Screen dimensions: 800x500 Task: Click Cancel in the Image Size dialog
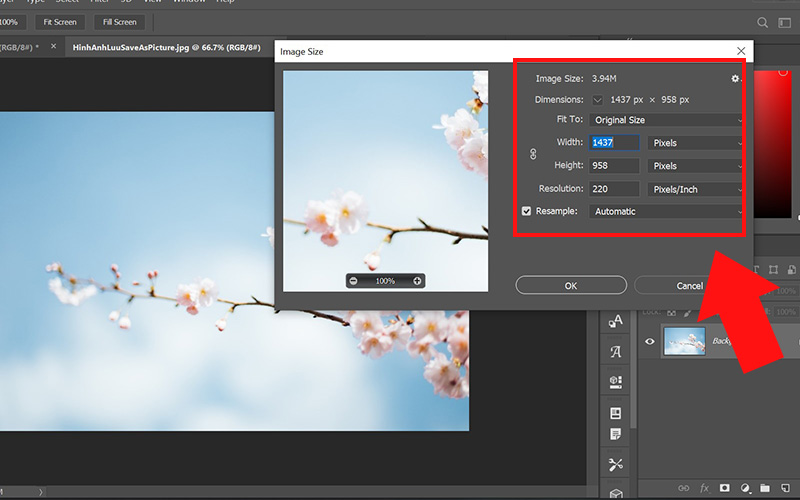tap(689, 286)
